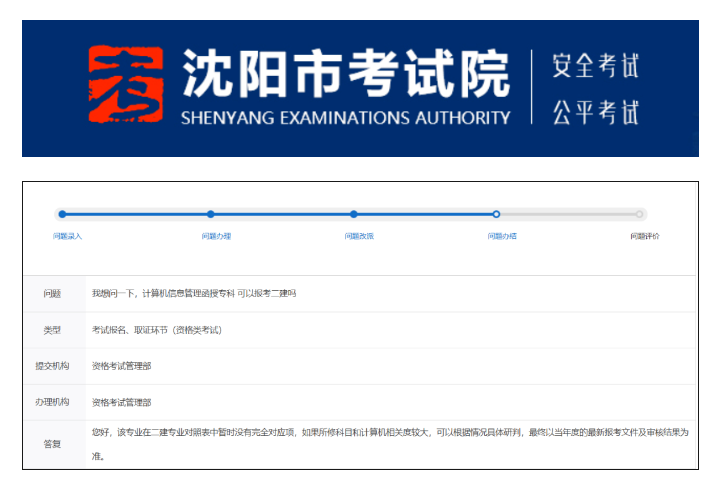720x493 pixels.
Task: Click the 类型 row header
Action: (x=52, y=330)
